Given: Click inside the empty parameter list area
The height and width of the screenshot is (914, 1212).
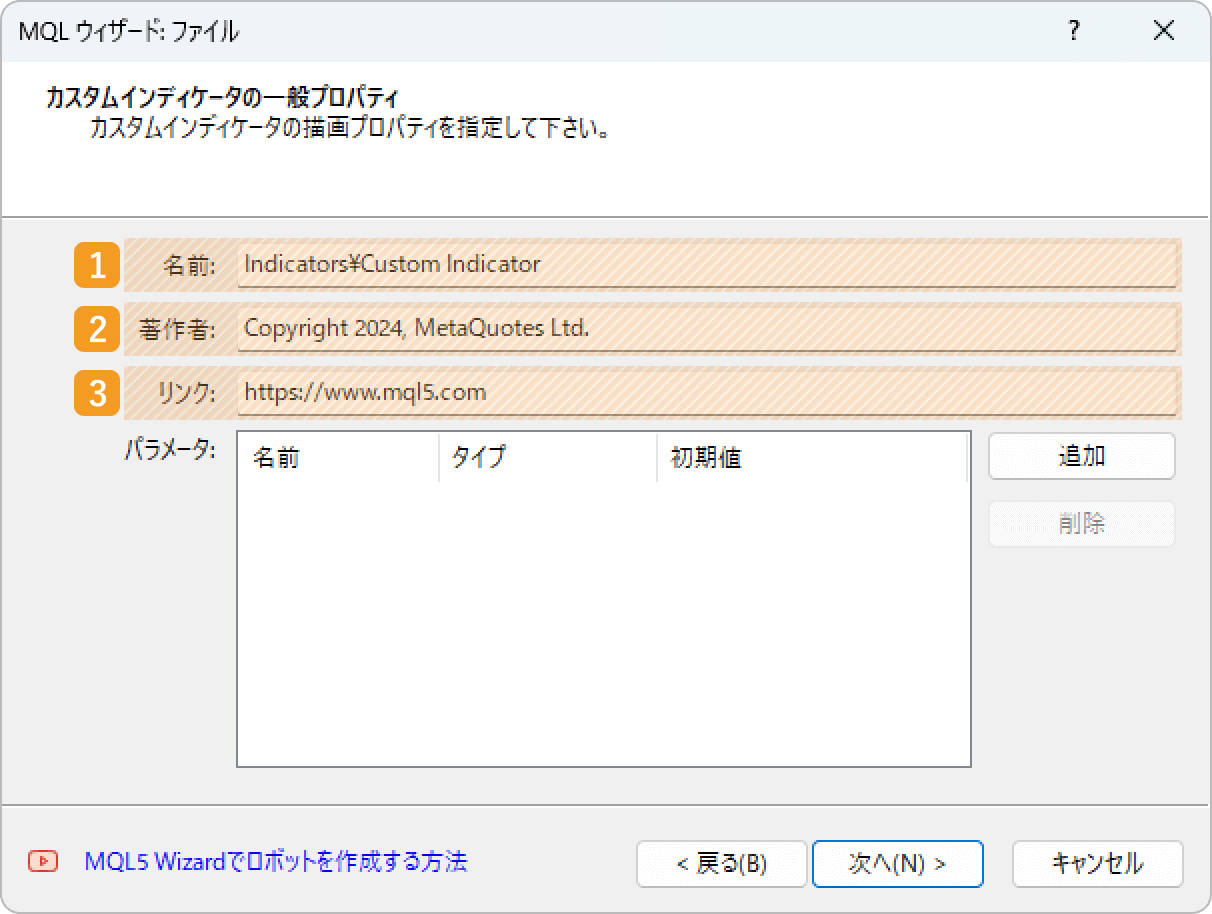Looking at the screenshot, I should (604, 624).
